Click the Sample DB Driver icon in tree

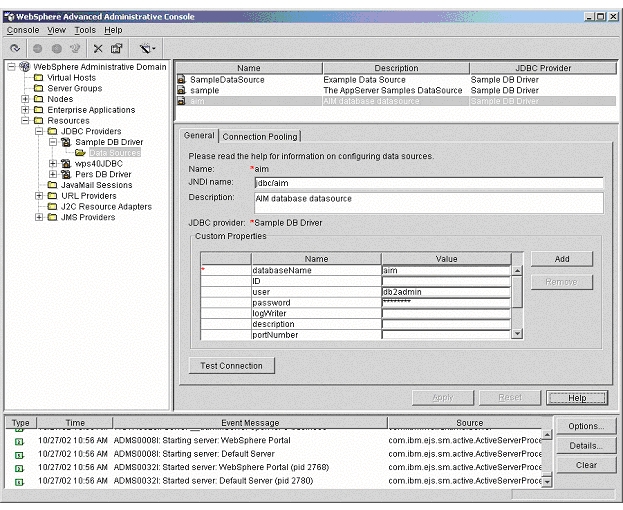click(x=66, y=142)
